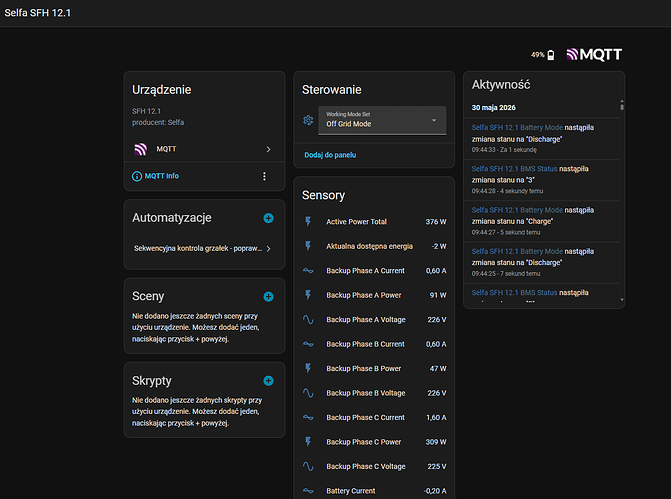Click the info circle icon beside MQTT Info
The height and width of the screenshot is (499, 671).
(x=137, y=176)
